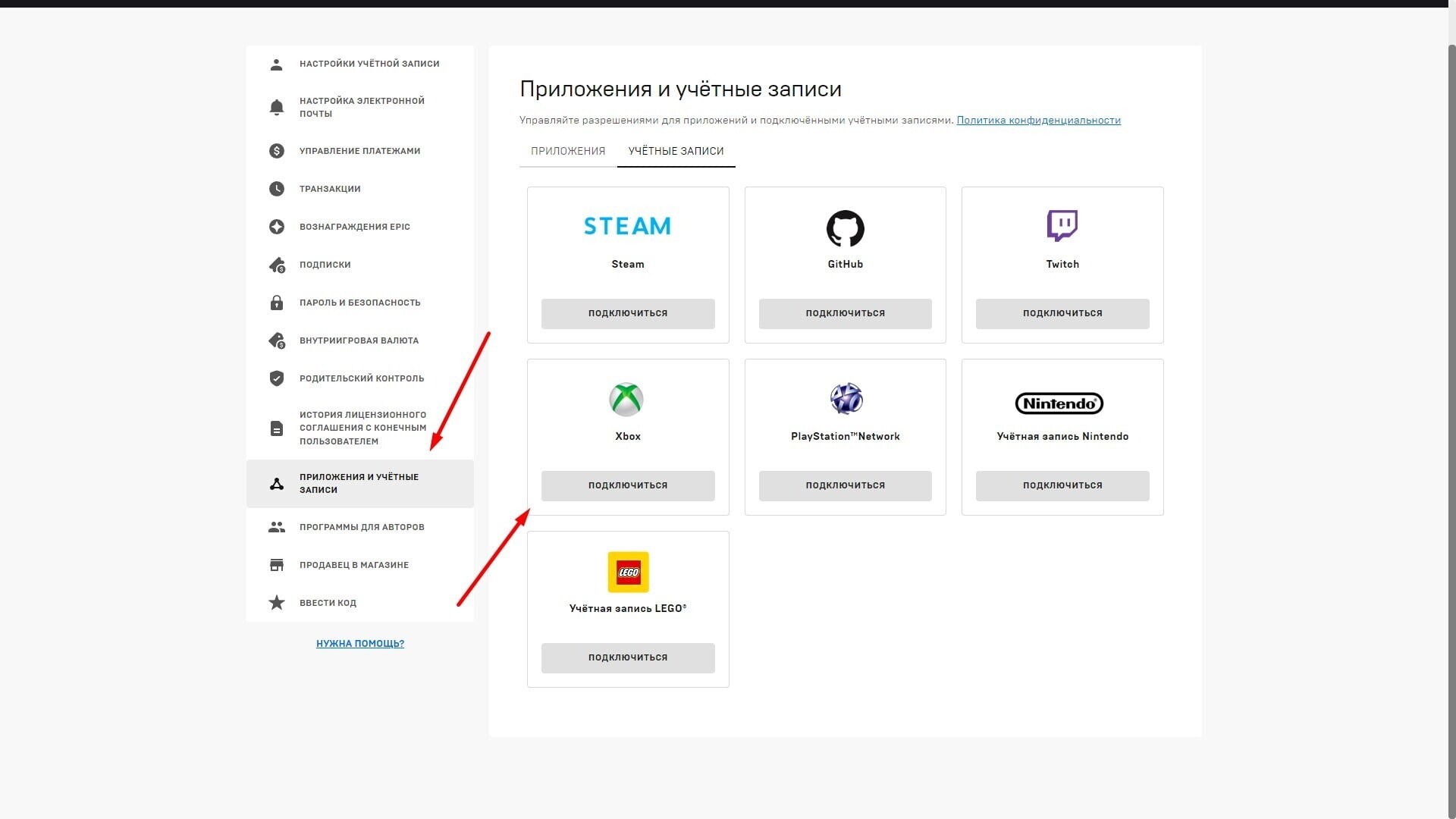Click the GitHub octocat logo
The width and height of the screenshot is (1456, 819).
pos(846,228)
